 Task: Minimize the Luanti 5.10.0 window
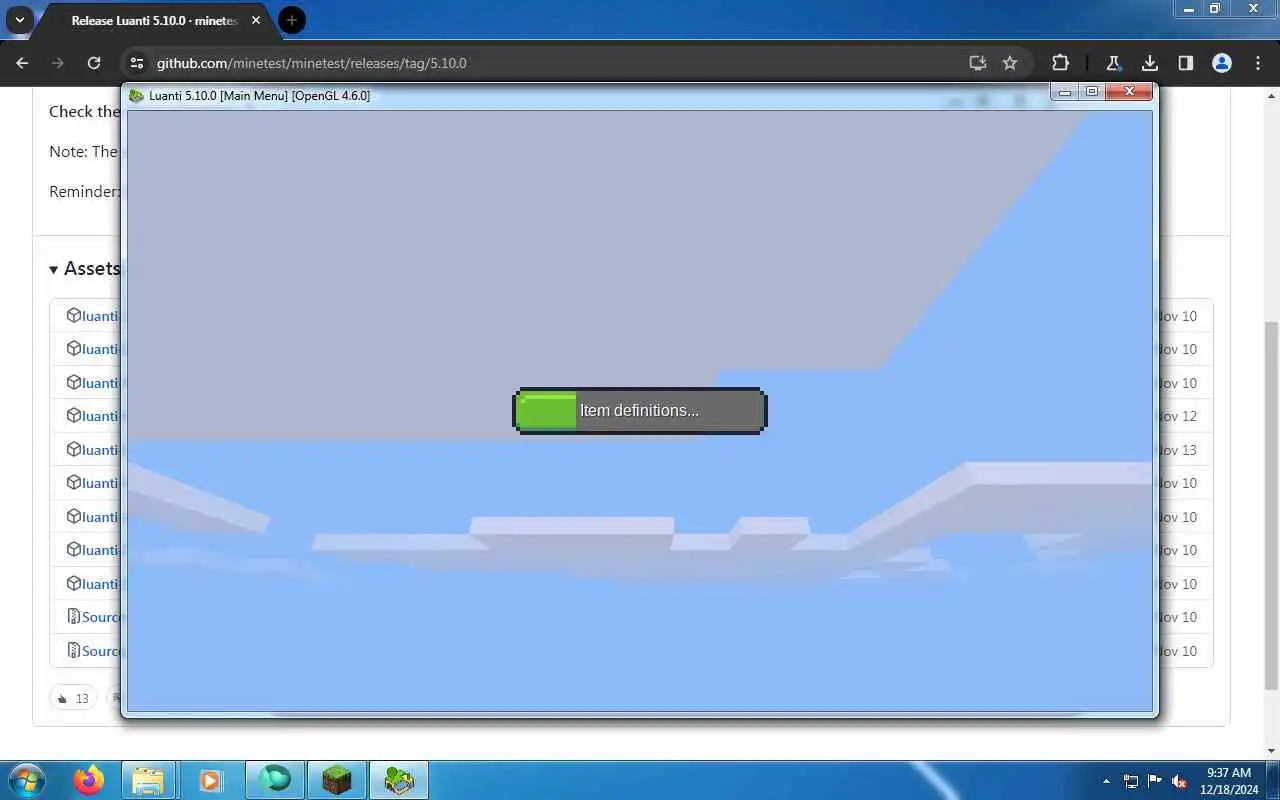point(1065,92)
